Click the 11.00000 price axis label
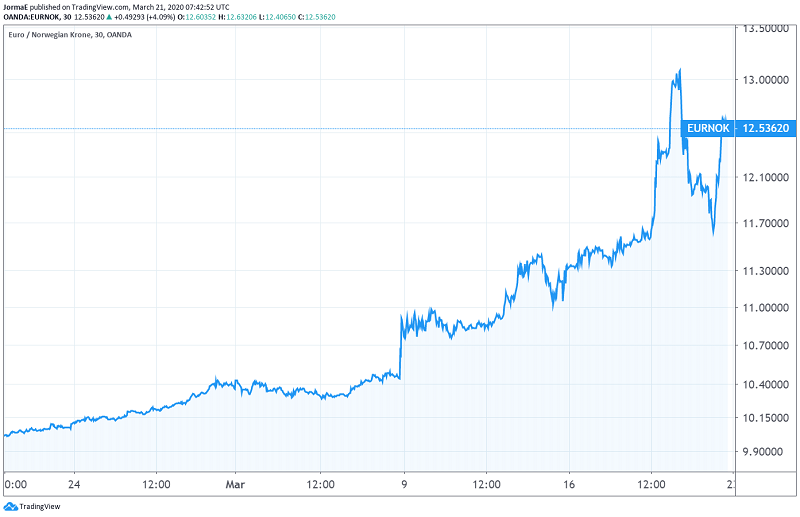 tap(762, 308)
